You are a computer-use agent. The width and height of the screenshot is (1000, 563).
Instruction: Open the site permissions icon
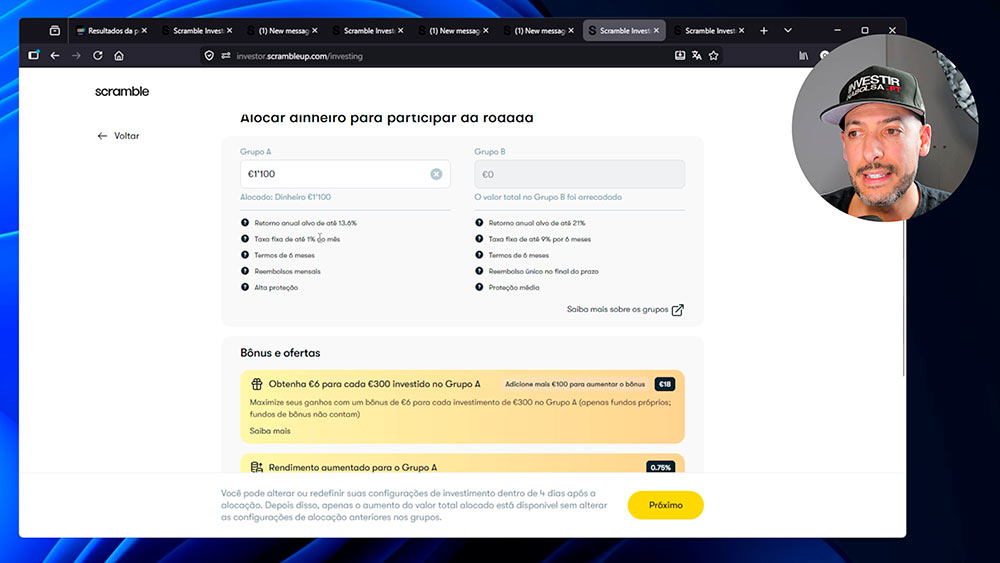coord(226,56)
